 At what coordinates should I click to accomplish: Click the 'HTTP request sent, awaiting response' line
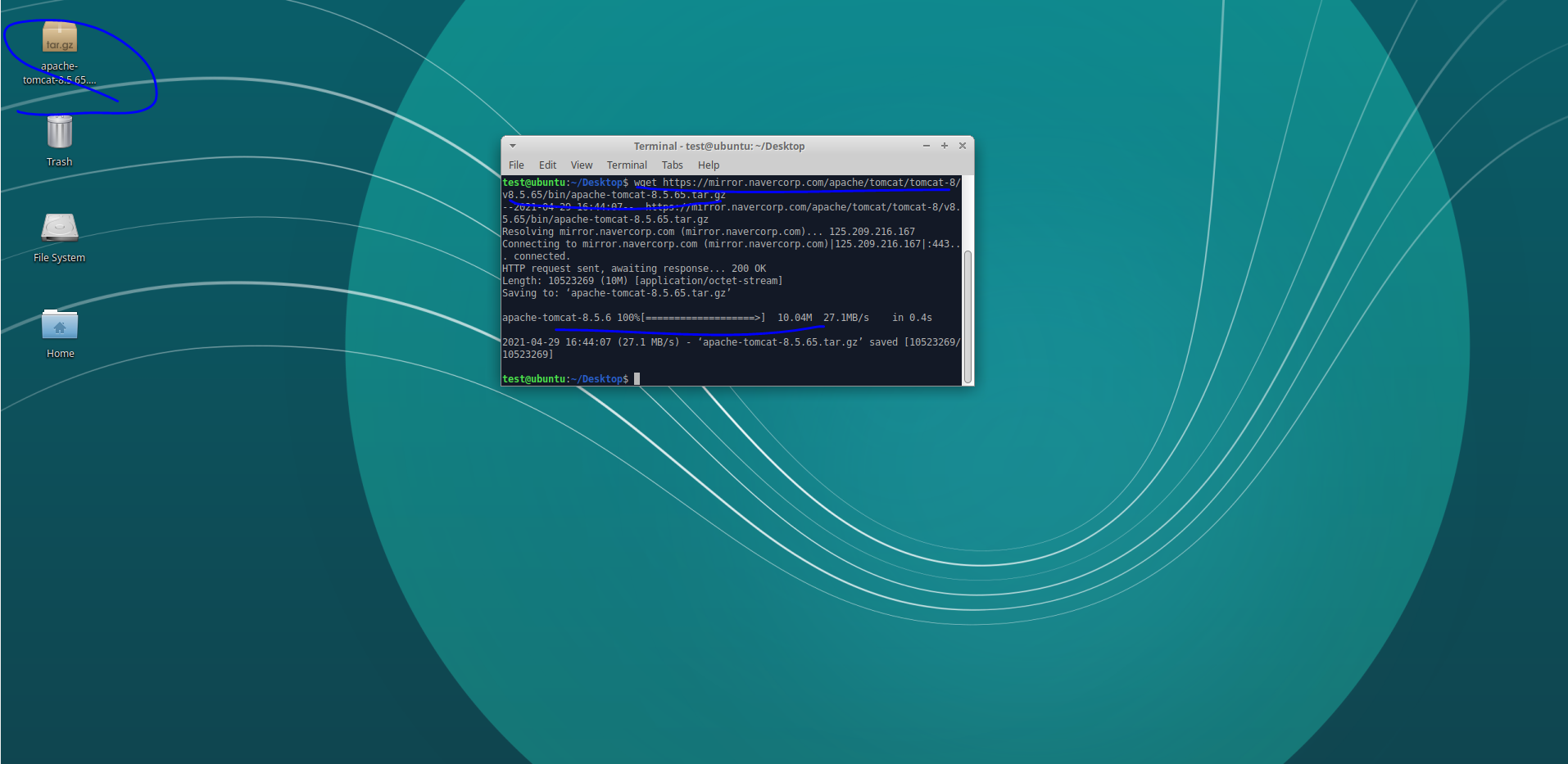(634, 269)
